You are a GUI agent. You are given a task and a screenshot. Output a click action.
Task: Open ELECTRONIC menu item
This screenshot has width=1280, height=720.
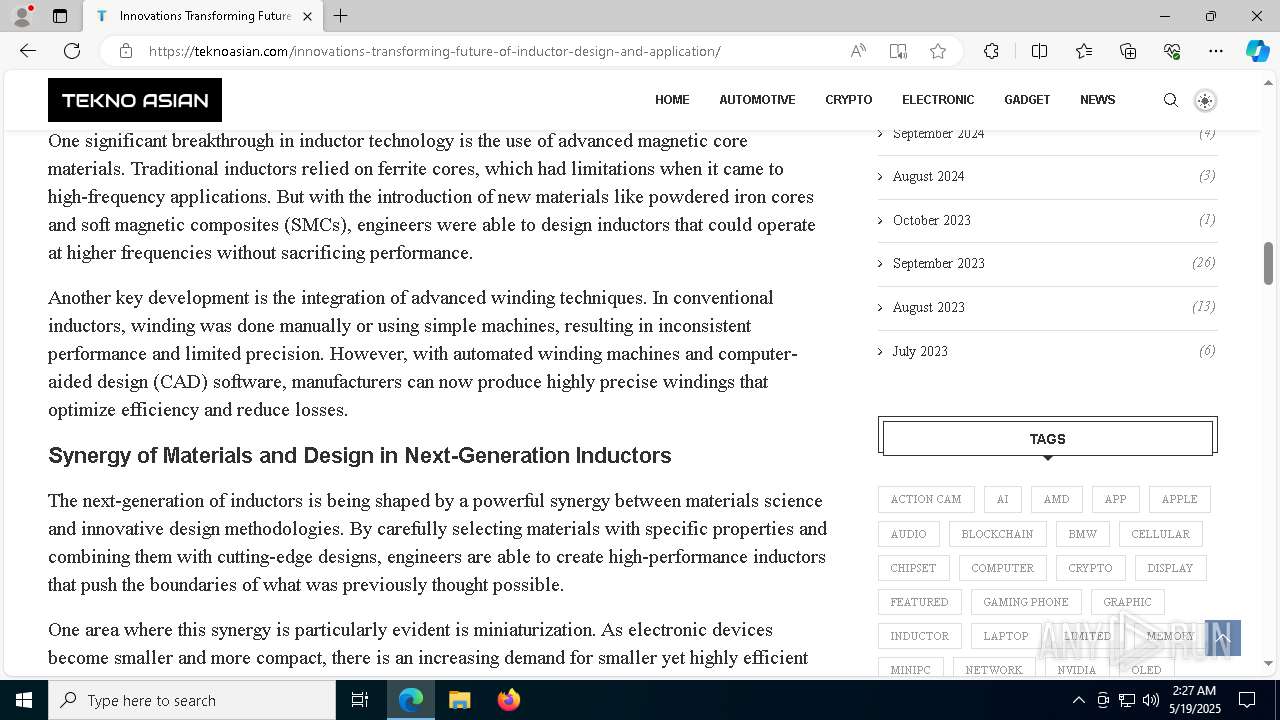tap(938, 100)
